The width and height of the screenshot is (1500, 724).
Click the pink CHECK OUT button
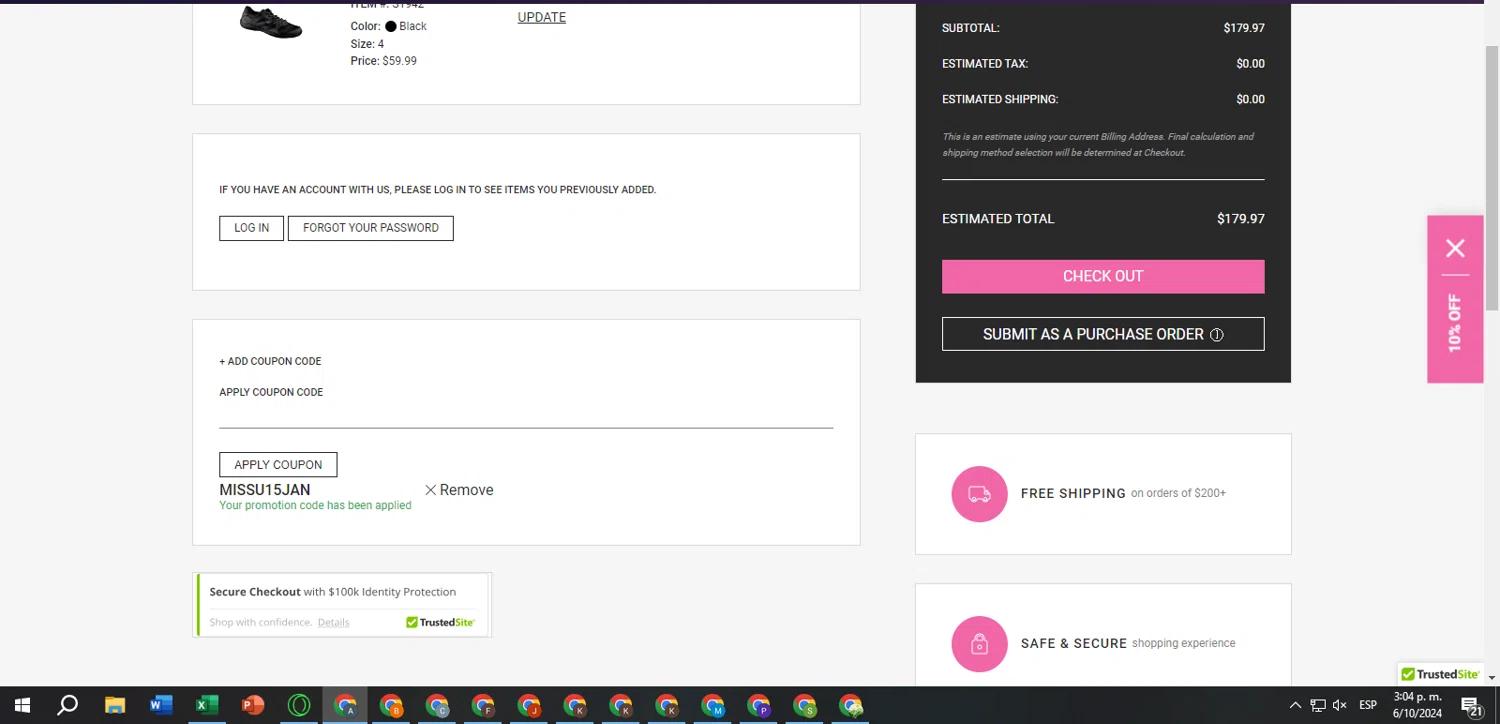pyautogui.click(x=1102, y=276)
